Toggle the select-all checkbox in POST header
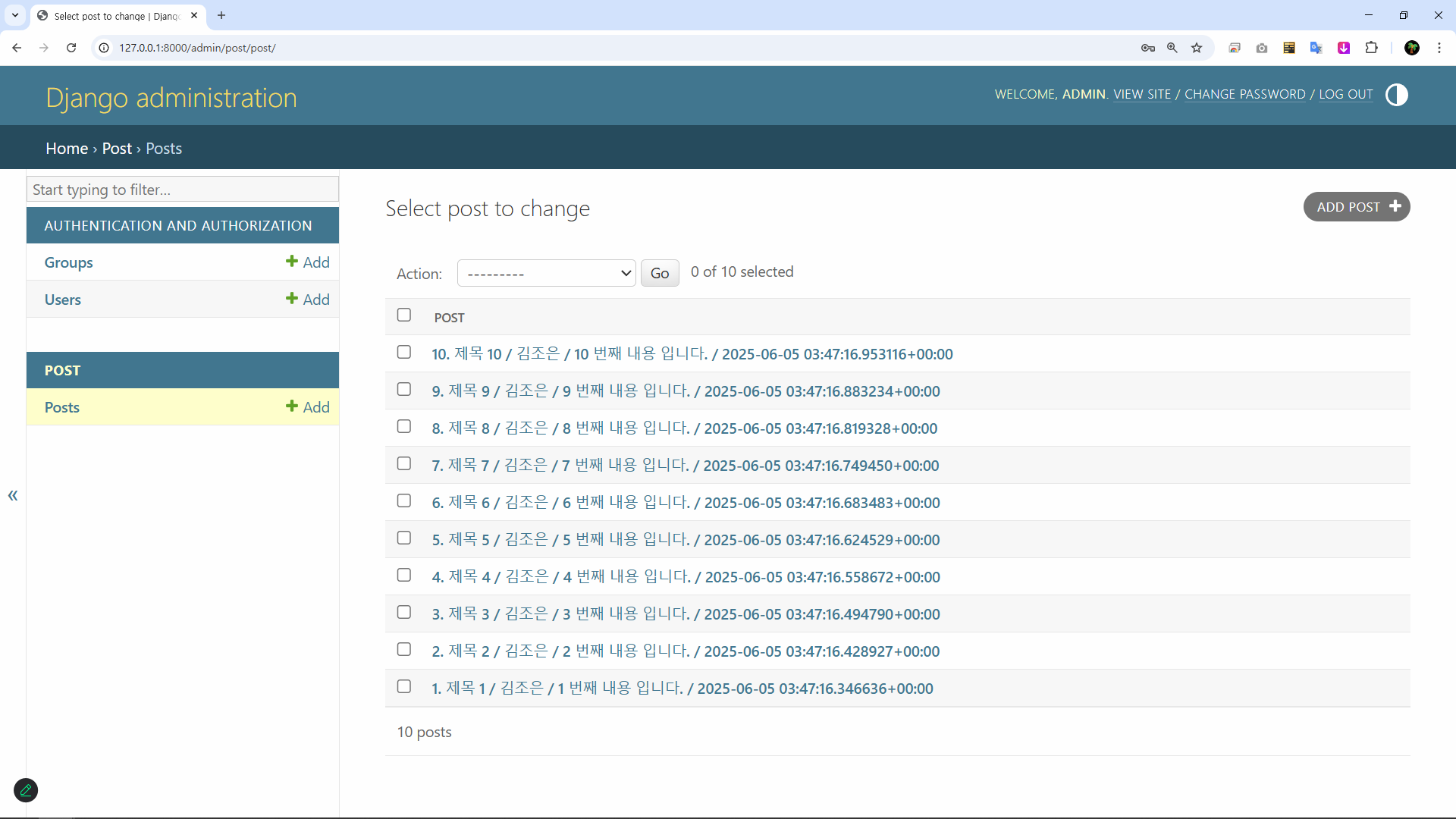Screen dimensions: 1456x819 pyautogui.click(x=404, y=315)
